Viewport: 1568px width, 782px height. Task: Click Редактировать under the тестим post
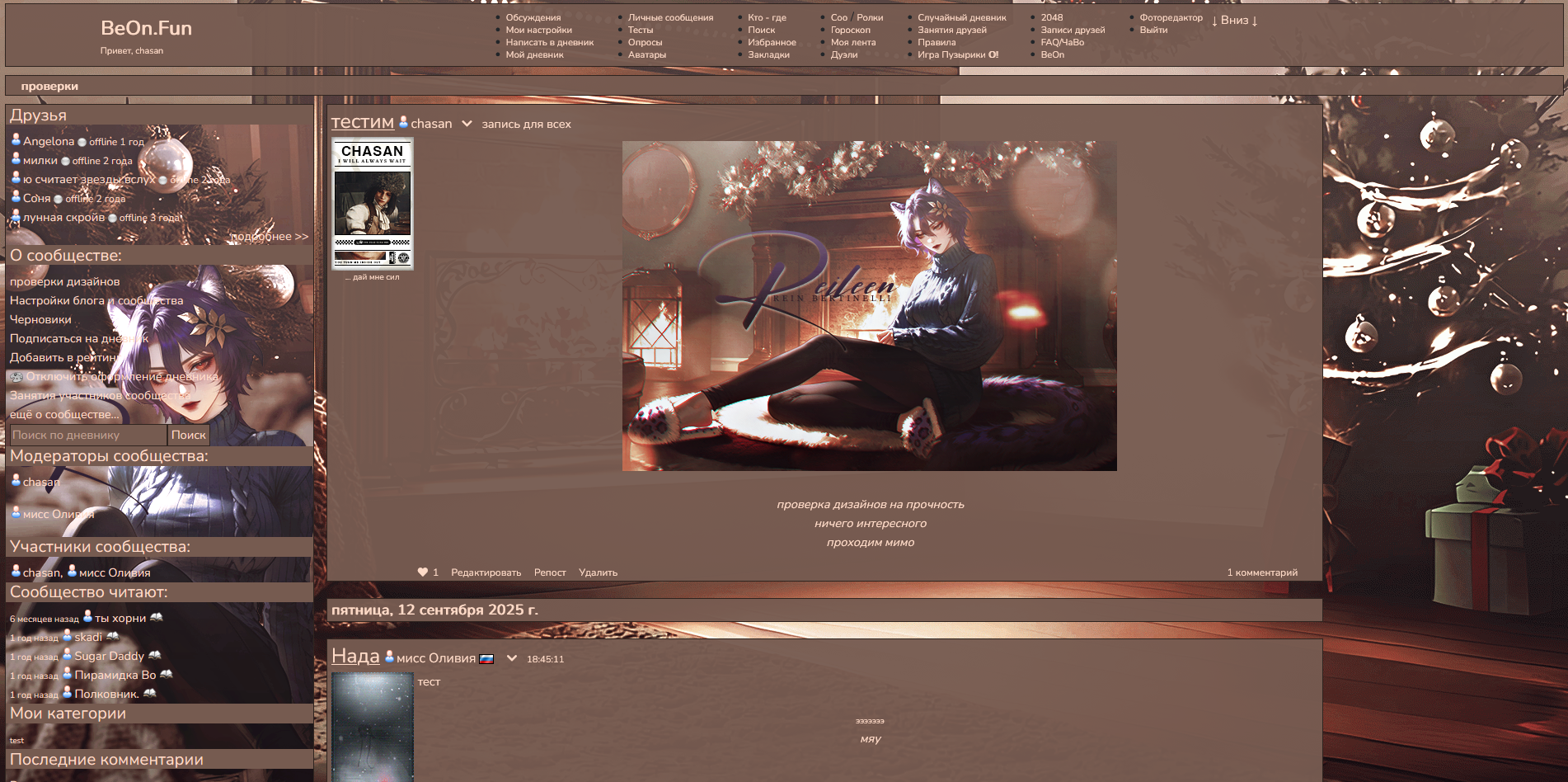[x=486, y=572]
